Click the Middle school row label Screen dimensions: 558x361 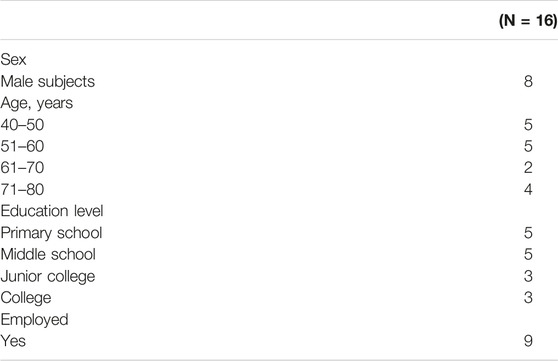pyautogui.click(x=48, y=255)
